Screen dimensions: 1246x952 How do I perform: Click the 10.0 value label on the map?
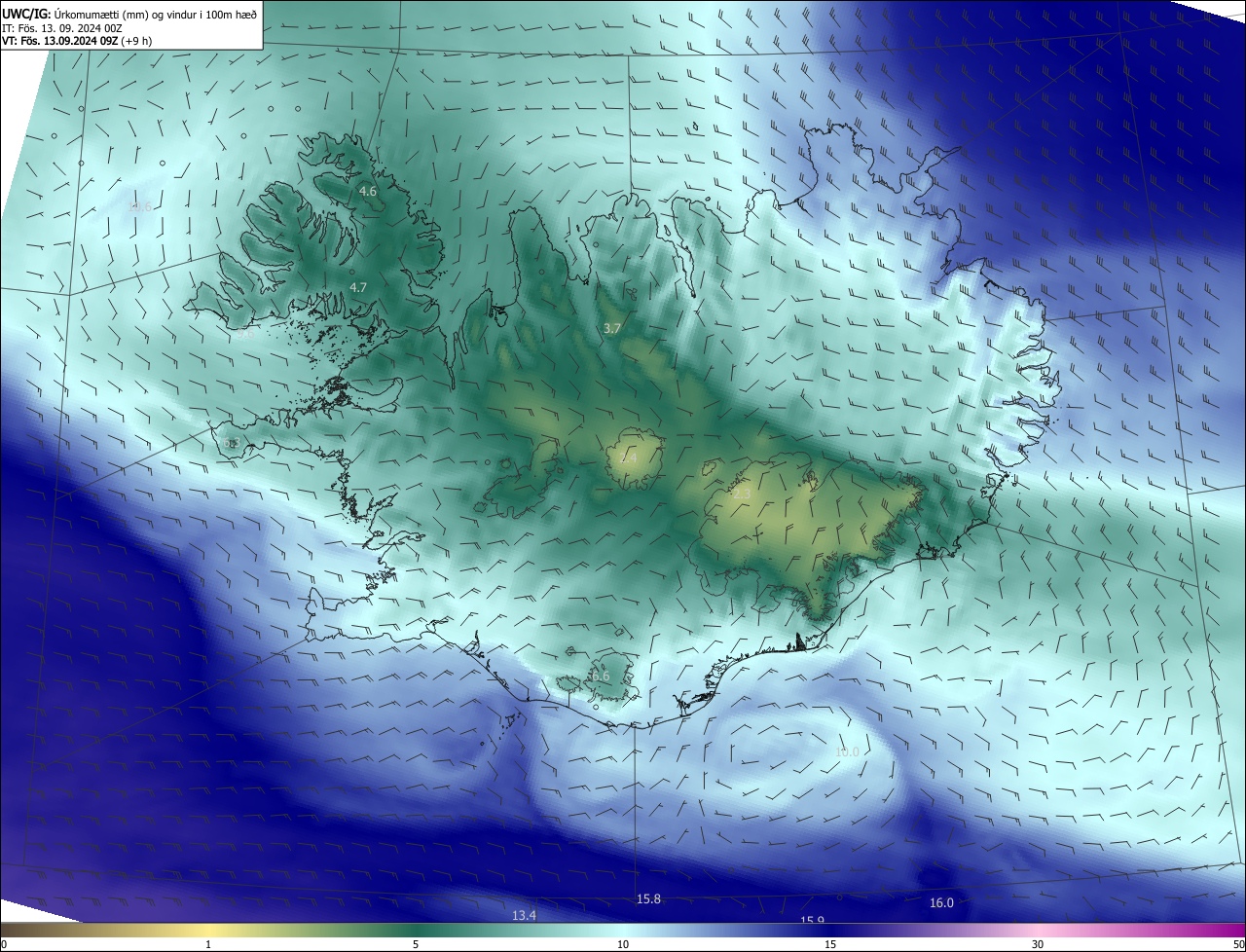[848, 751]
